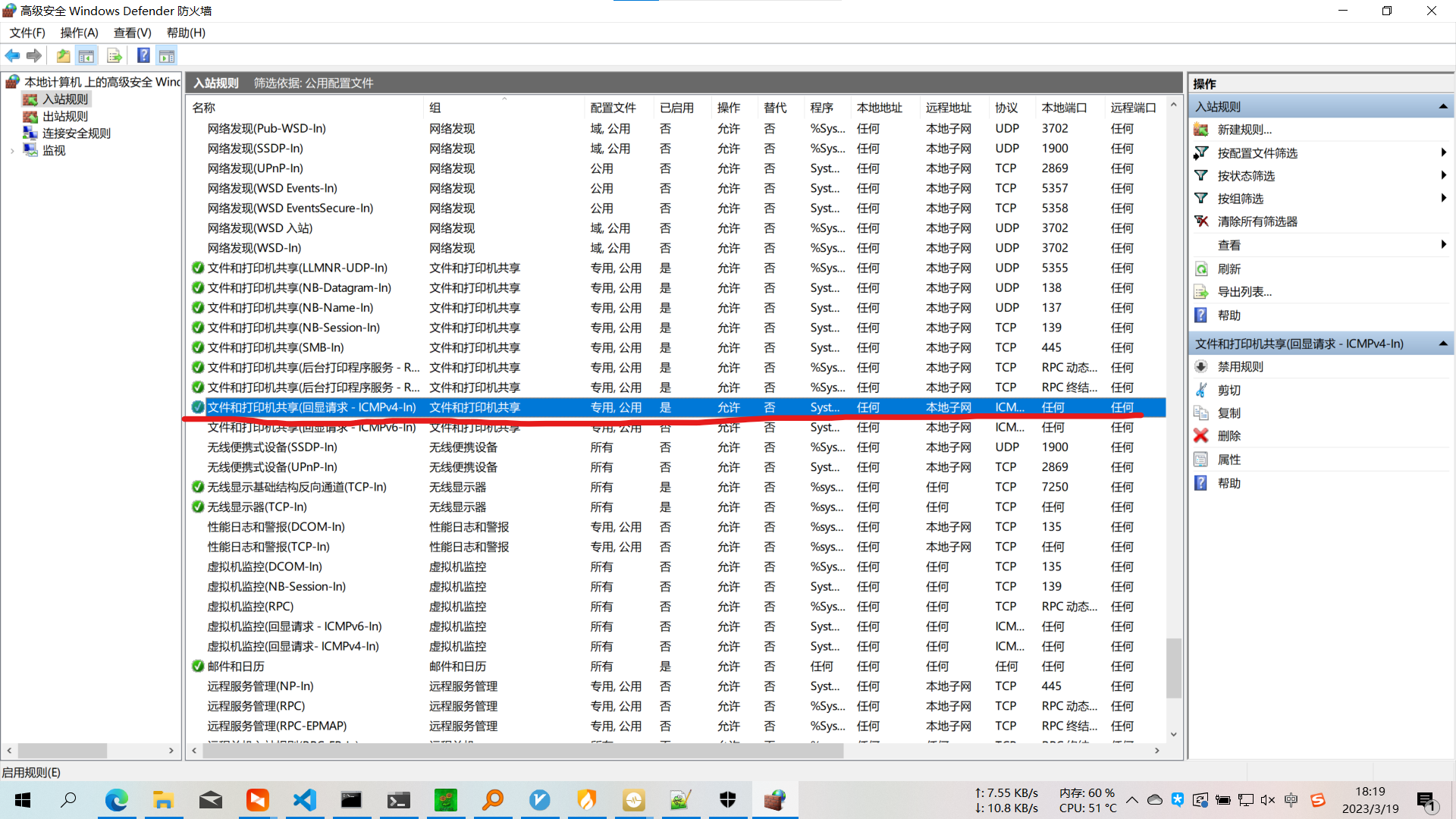Click the New Rule icon in the Actions pane
The image size is (1456, 819).
coord(1201,130)
